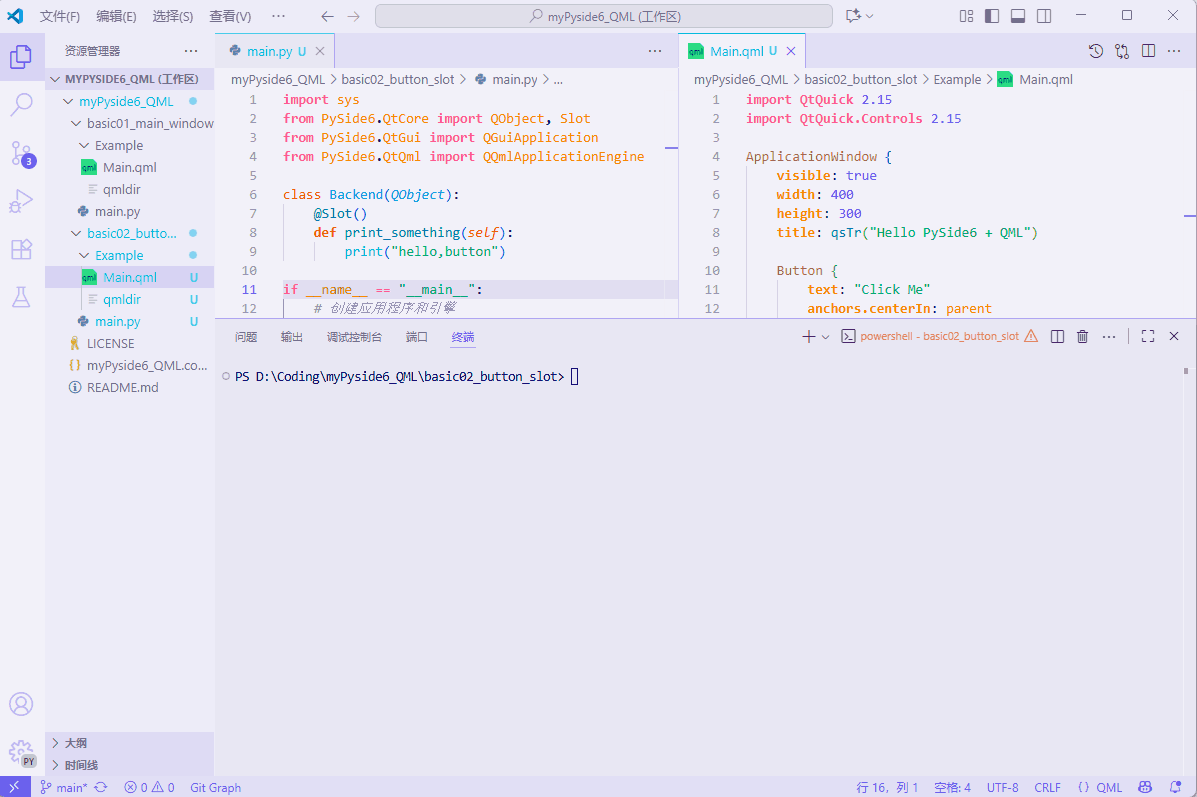Open the README.md file
This screenshot has width=1197, height=797.
(x=130, y=387)
